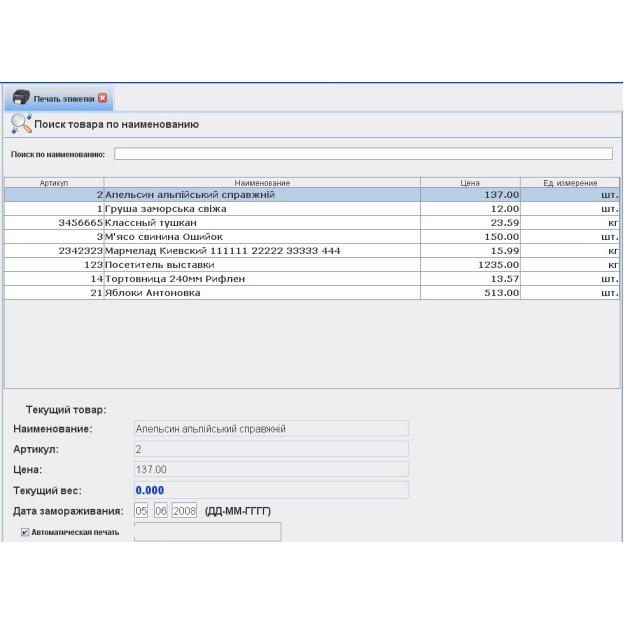
Task: Click price cell 13.57
Action: click(x=470, y=279)
